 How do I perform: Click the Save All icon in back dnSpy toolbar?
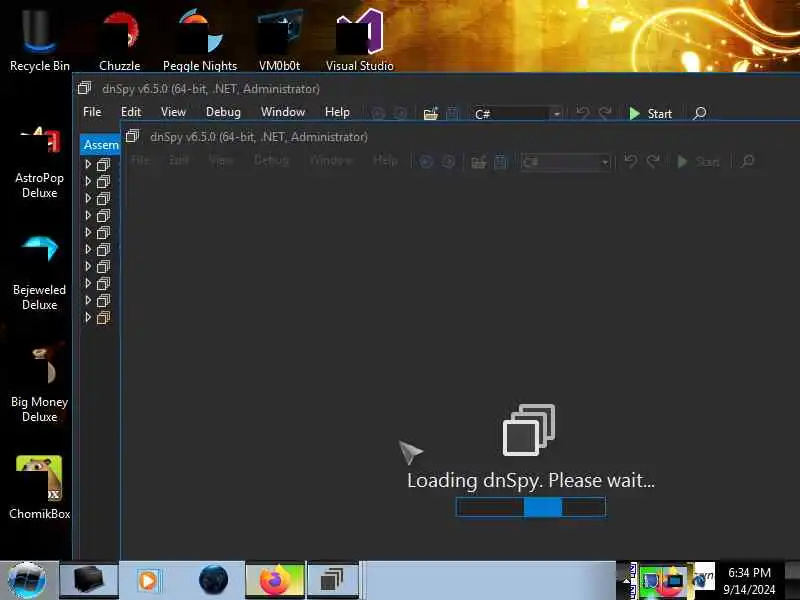[x=452, y=113]
